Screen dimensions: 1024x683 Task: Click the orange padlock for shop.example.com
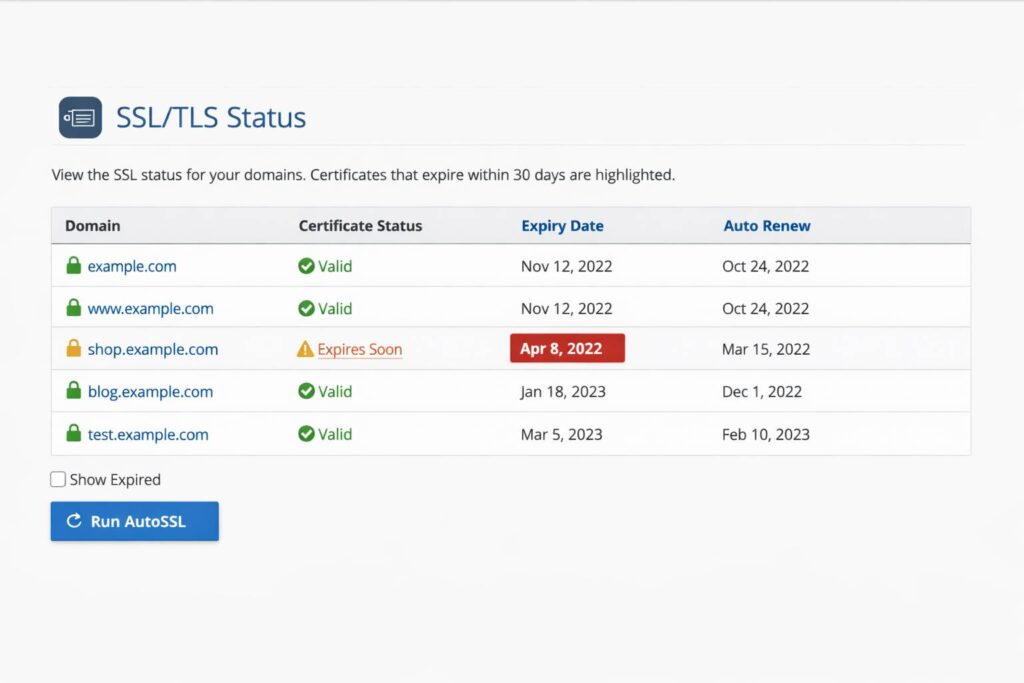click(73, 349)
